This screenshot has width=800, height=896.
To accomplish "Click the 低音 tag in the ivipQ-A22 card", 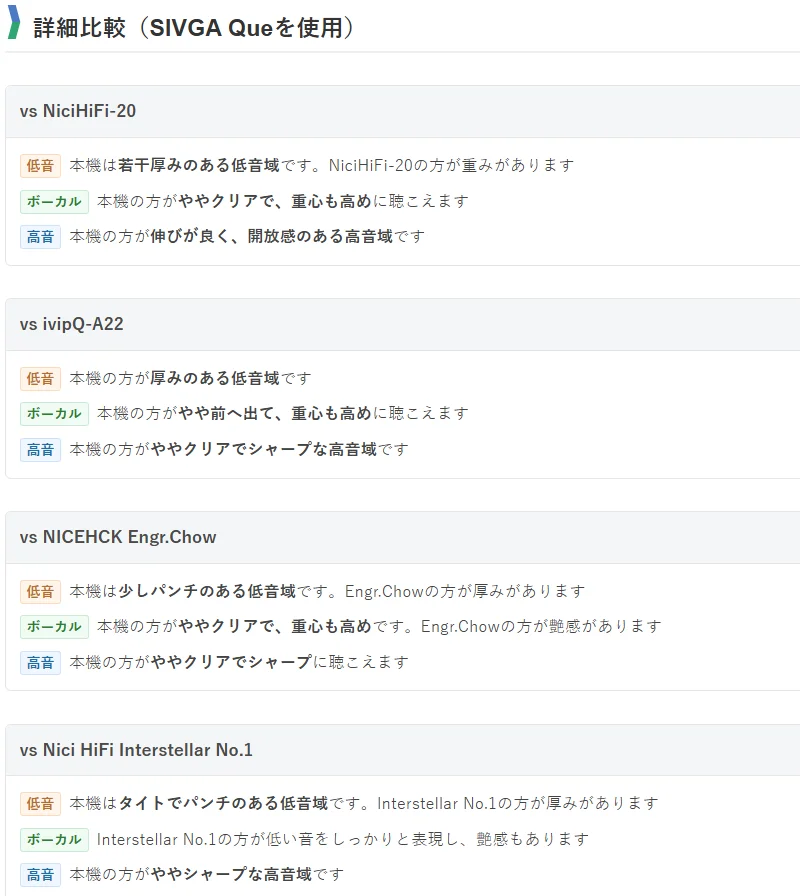I will [x=40, y=379].
